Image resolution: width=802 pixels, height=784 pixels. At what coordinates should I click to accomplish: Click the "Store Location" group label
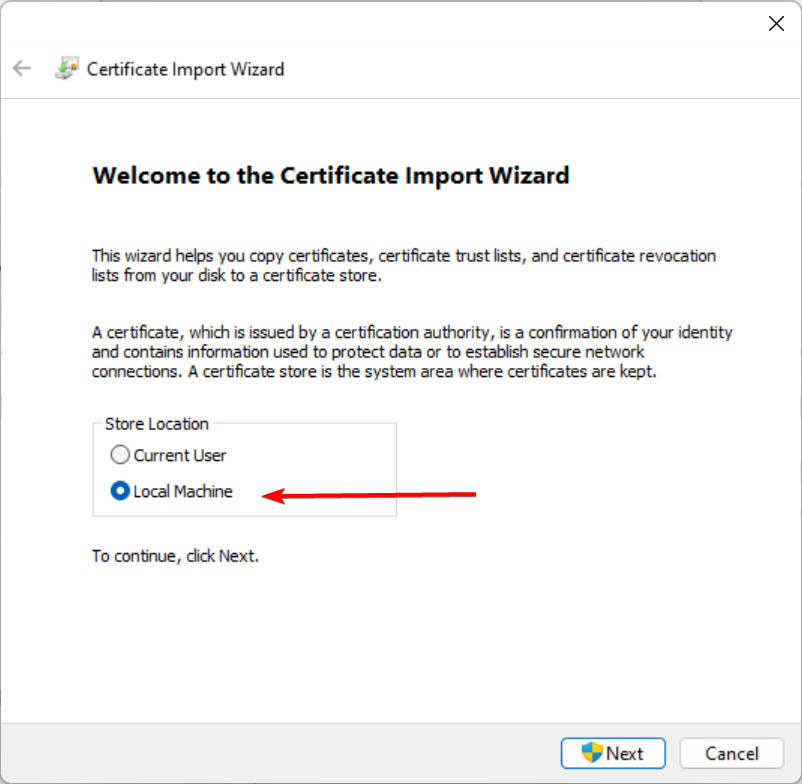pos(157,424)
